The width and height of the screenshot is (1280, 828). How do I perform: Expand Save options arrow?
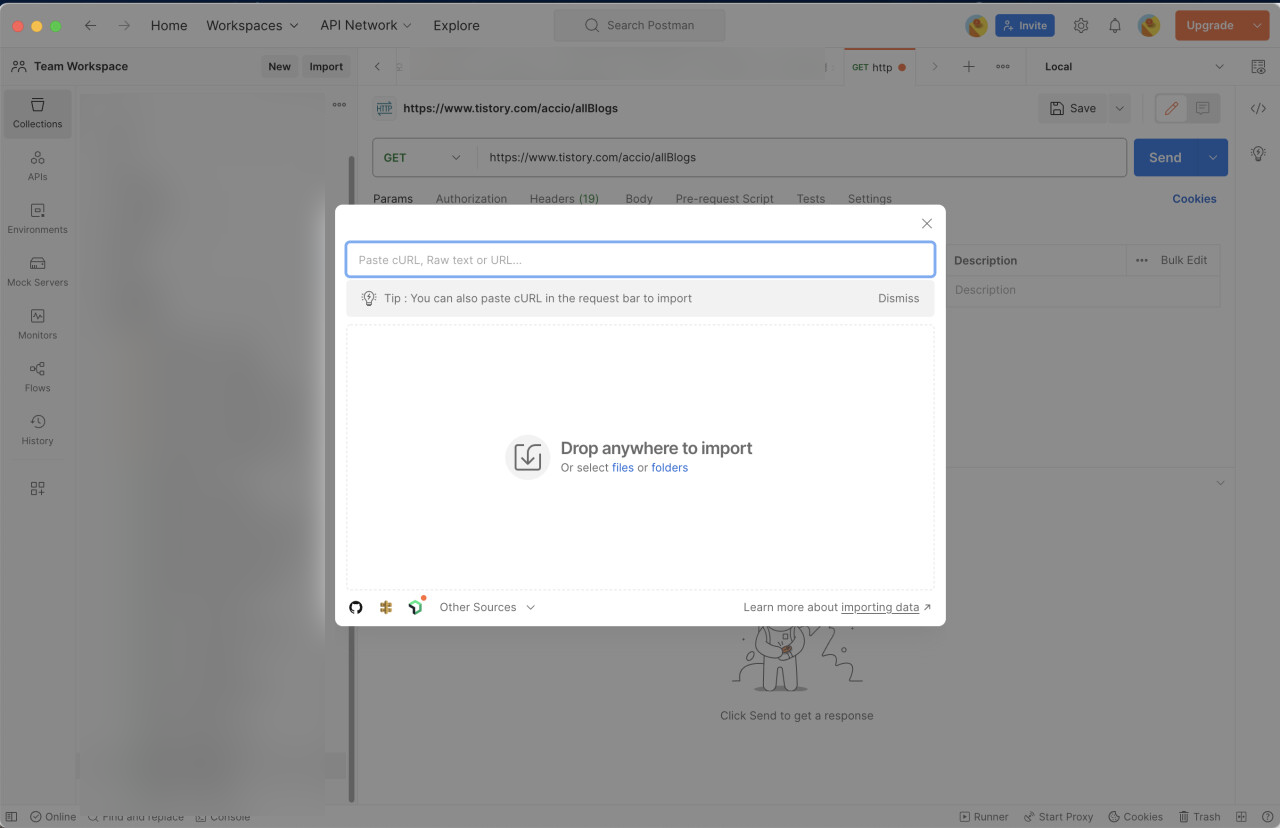[1119, 108]
